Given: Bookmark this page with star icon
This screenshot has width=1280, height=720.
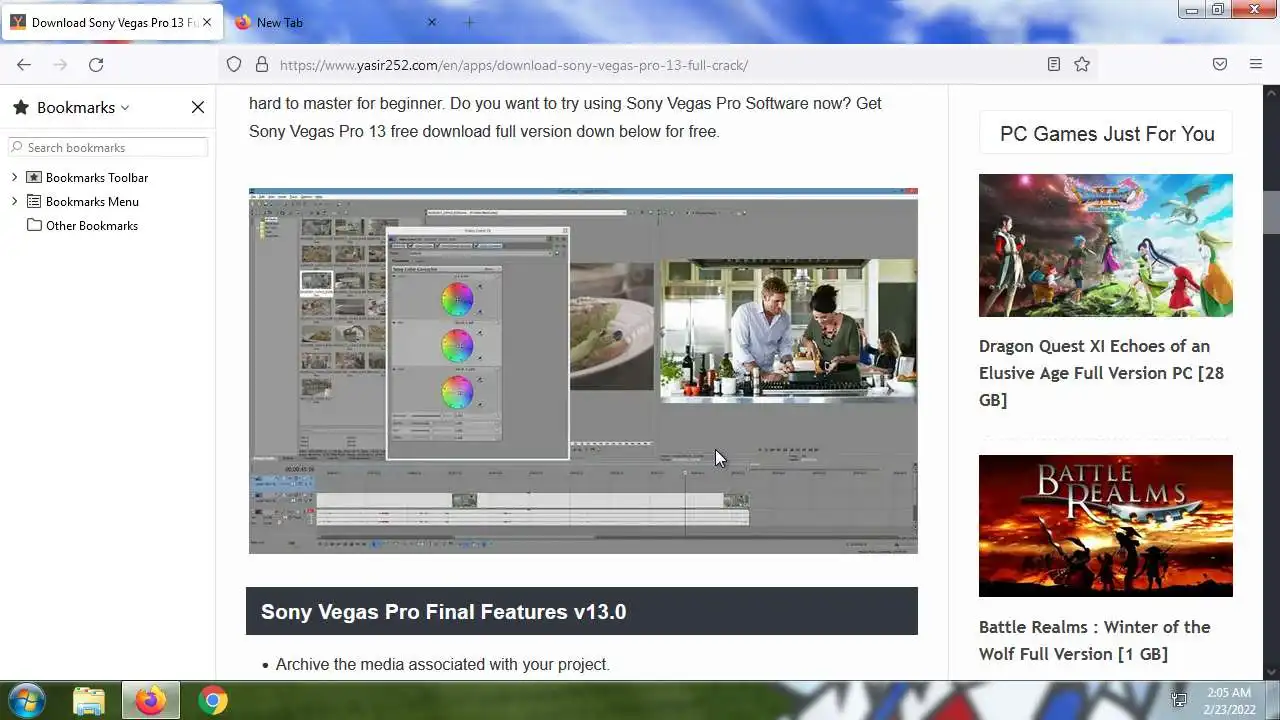Looking at the screenshot, I should (x=1082, y=64).
